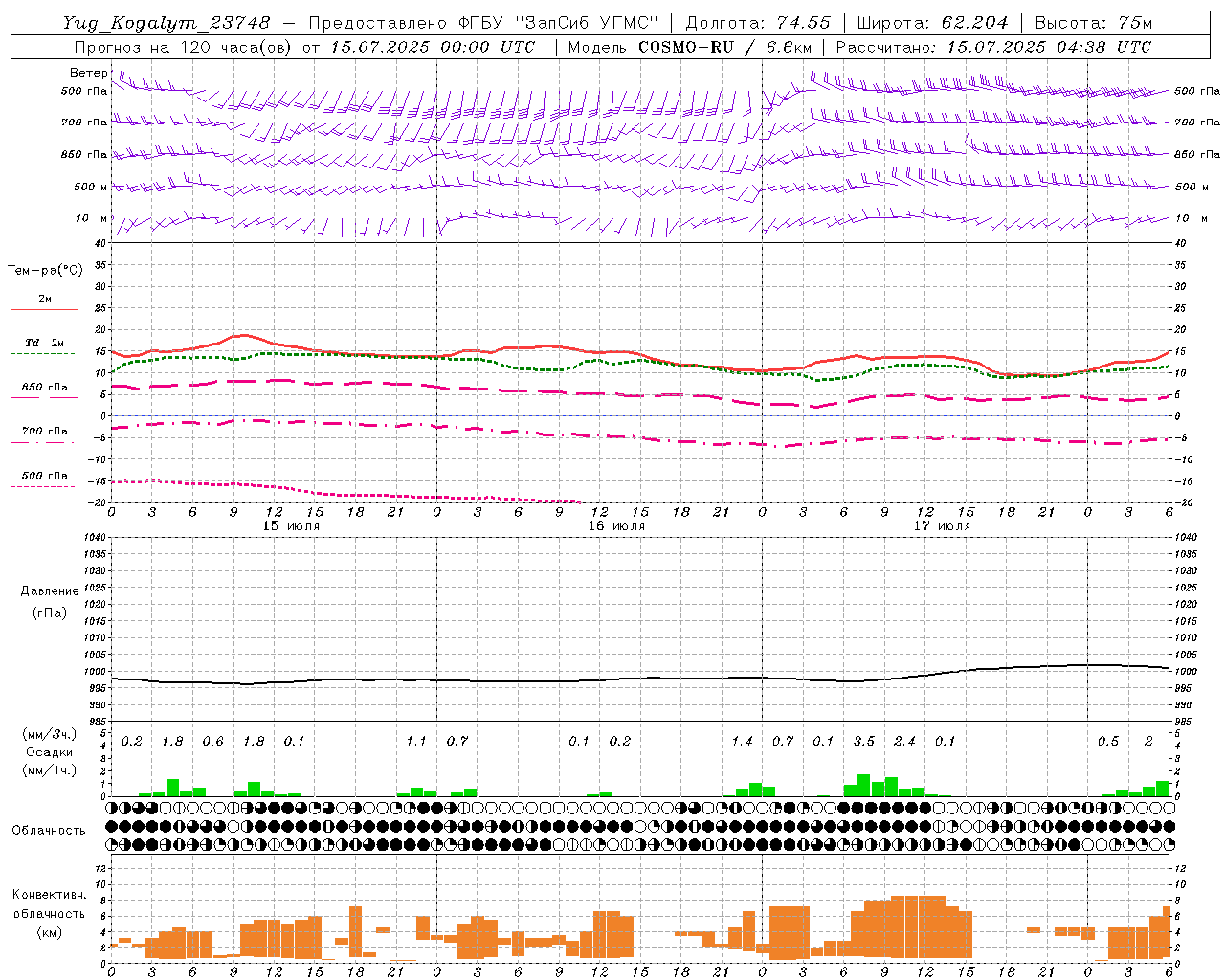
Task: Click the '17 июля' date label
Action: [942, 526]
